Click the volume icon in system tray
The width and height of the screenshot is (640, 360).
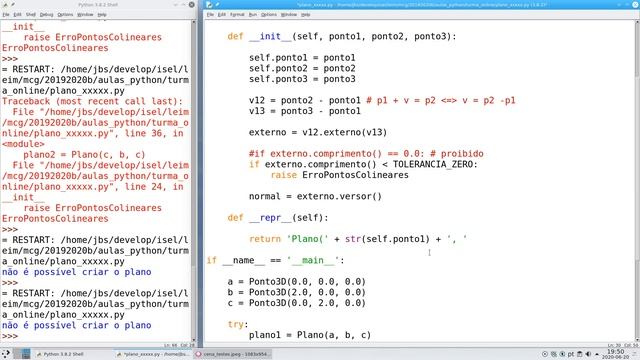[588, 354]
